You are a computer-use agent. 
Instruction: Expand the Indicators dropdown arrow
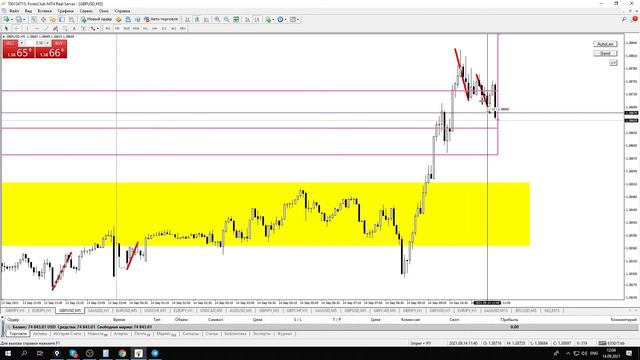273,19
